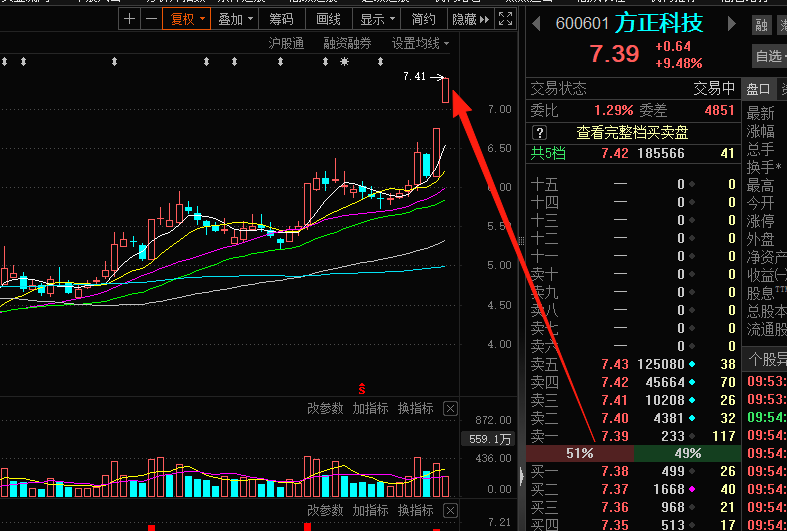Select 卖五 price 7.43

[615, 364]
